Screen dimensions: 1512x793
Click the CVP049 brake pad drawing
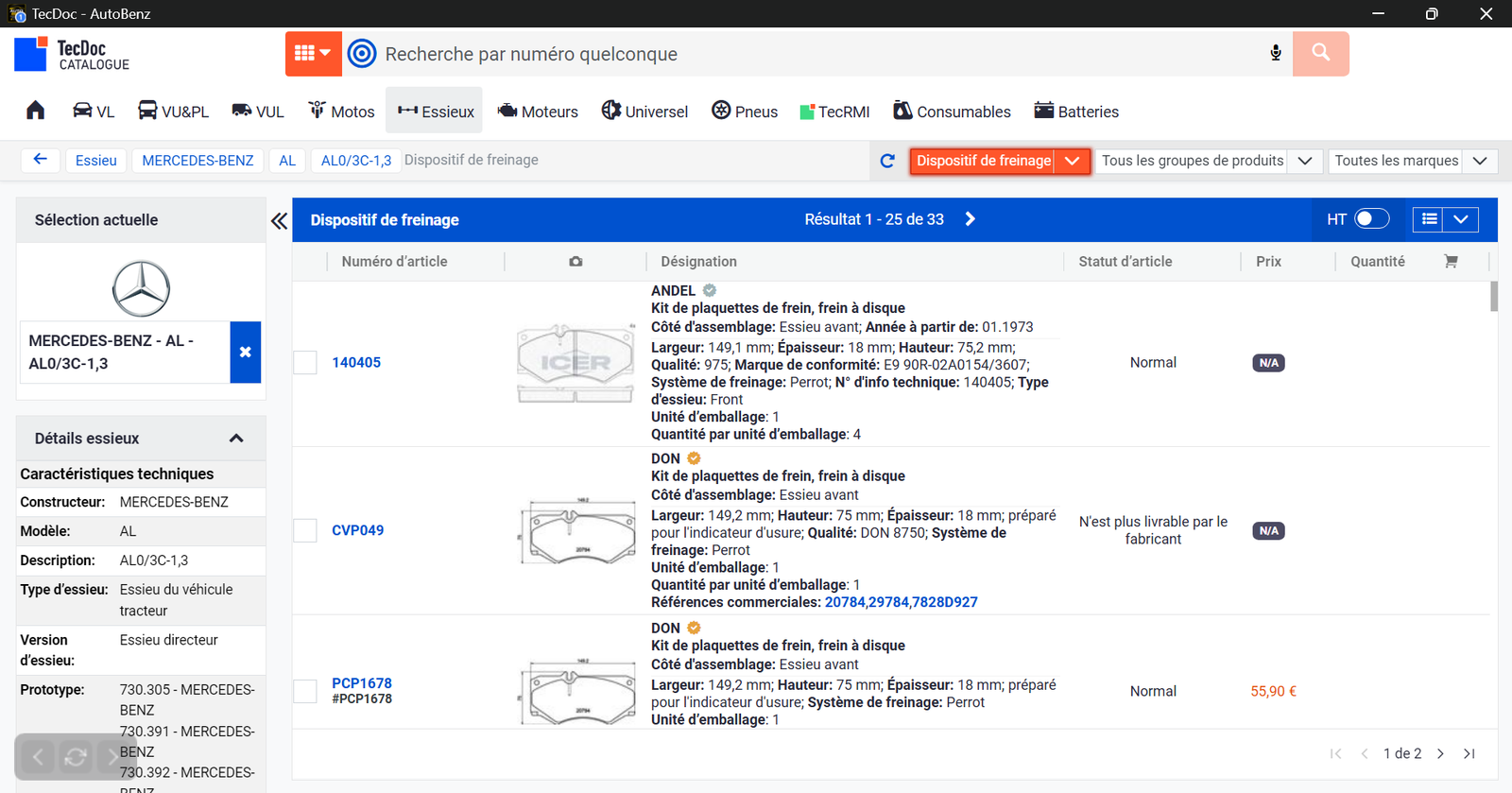coord(576,531)
